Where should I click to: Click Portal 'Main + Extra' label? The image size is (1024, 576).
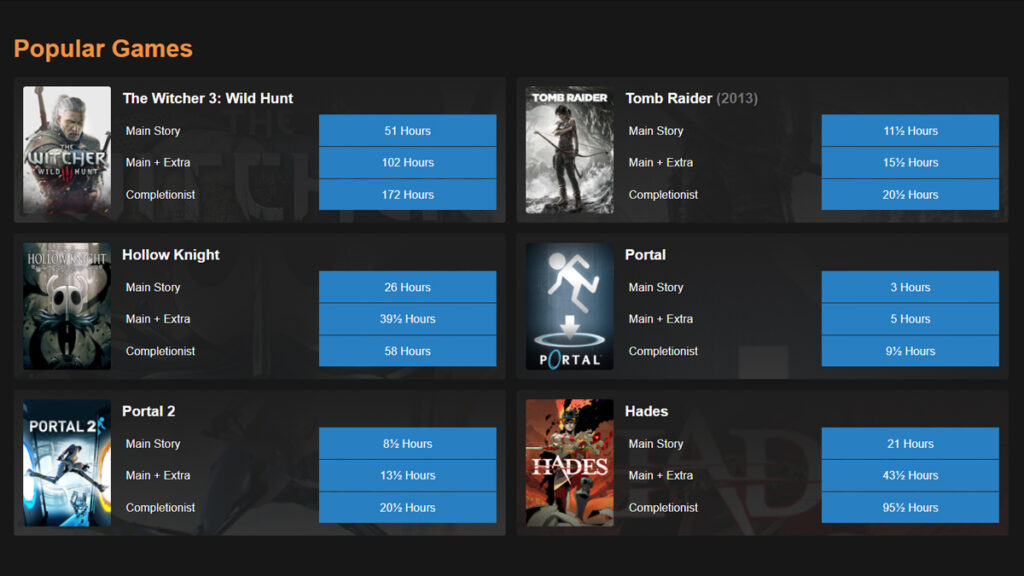661,319
